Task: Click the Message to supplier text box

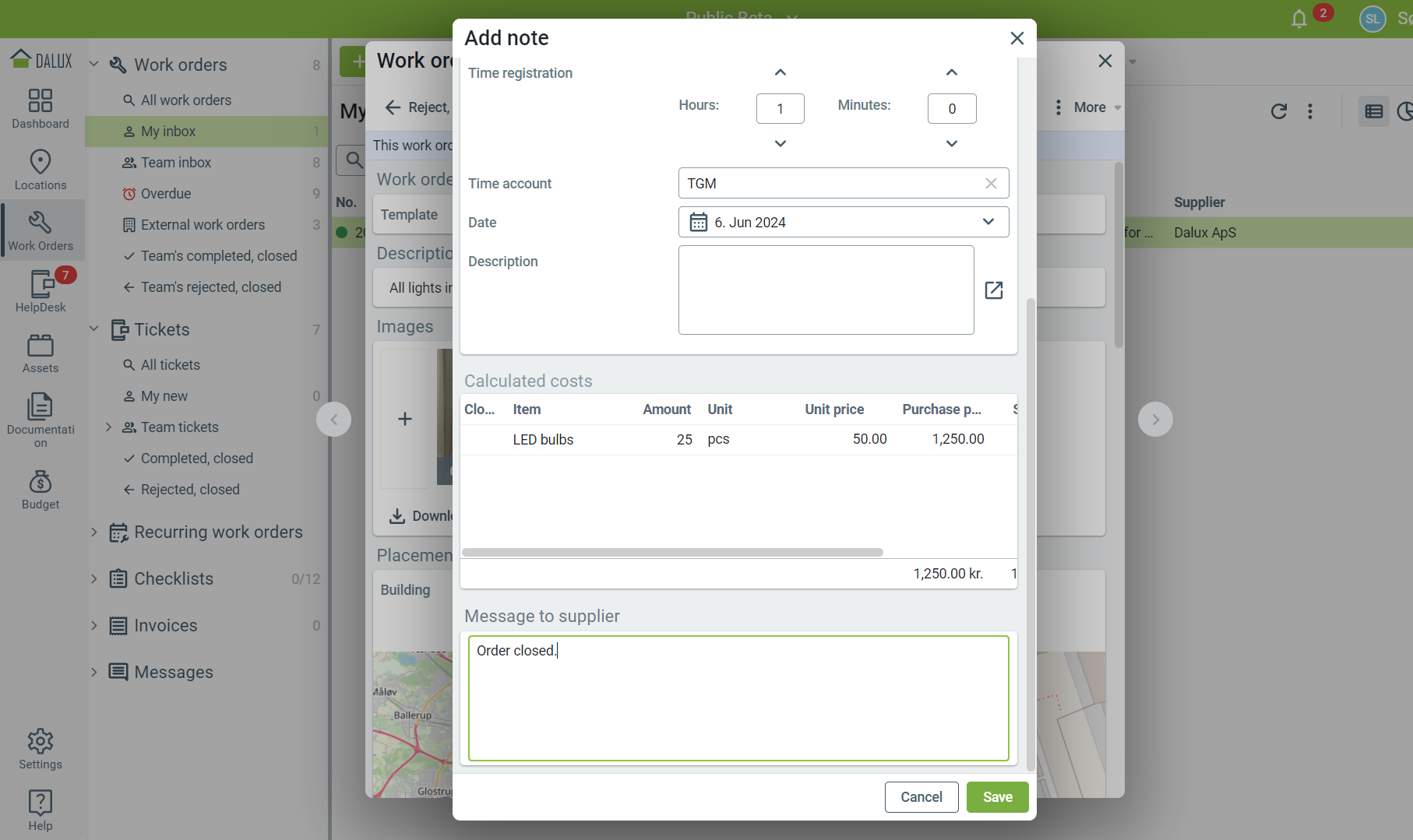Action: (x=738, y=698)
